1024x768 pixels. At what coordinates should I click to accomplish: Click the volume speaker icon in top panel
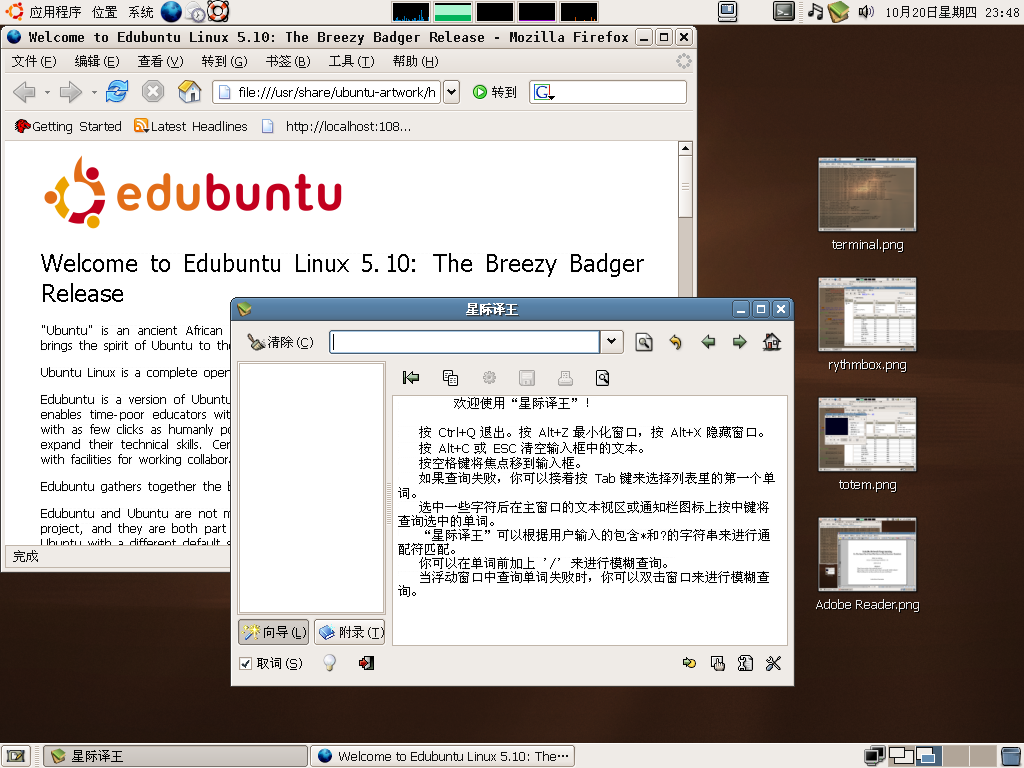click(x=866, y=11)
